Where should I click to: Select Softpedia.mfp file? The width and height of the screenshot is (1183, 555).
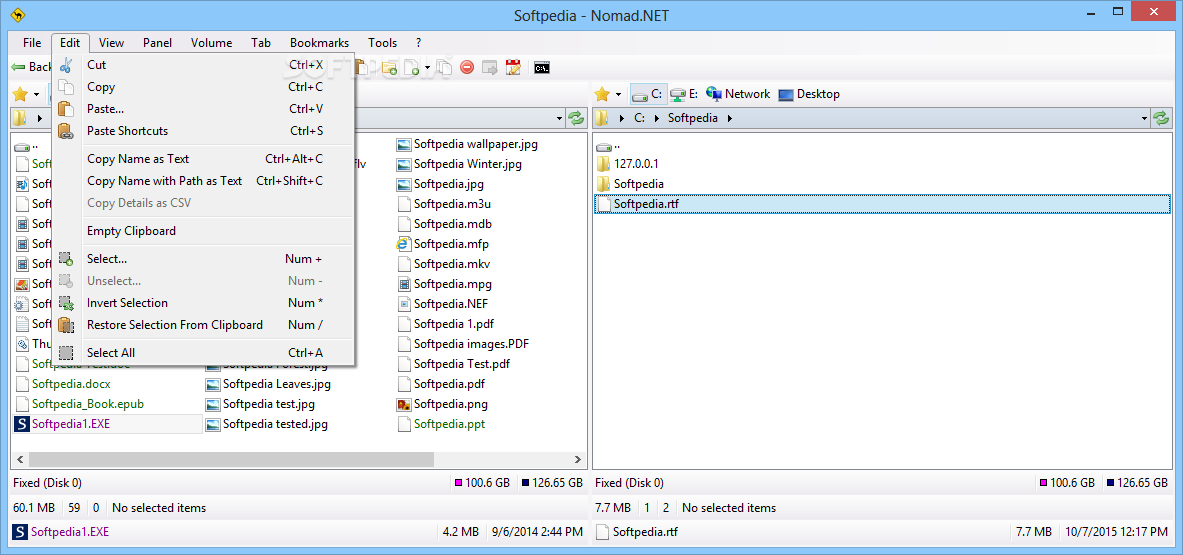pyautogui.click(x=443, y=244)
